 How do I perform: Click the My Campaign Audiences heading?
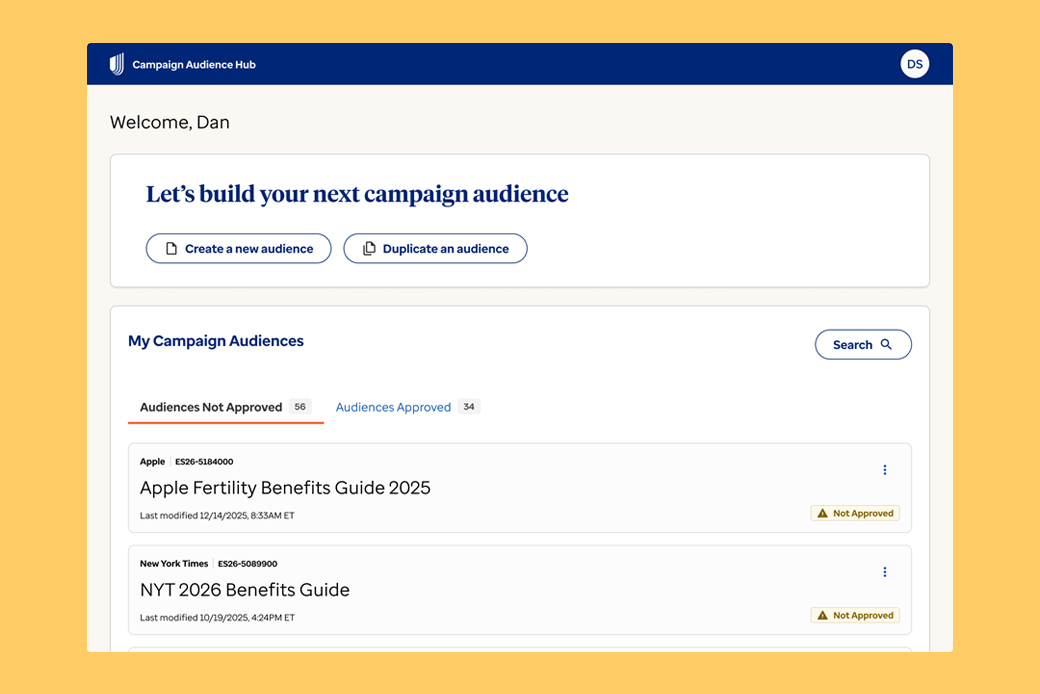pyautogui.click(x=216, y=341)
